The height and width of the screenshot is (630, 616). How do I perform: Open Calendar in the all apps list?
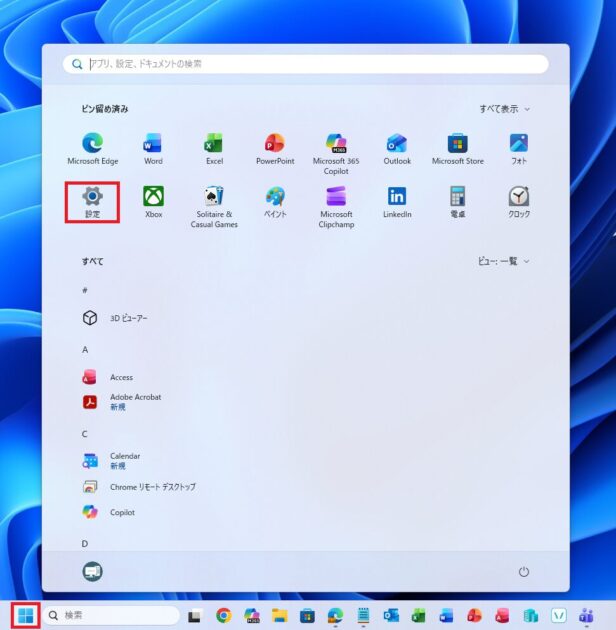(x=111, y=461)
